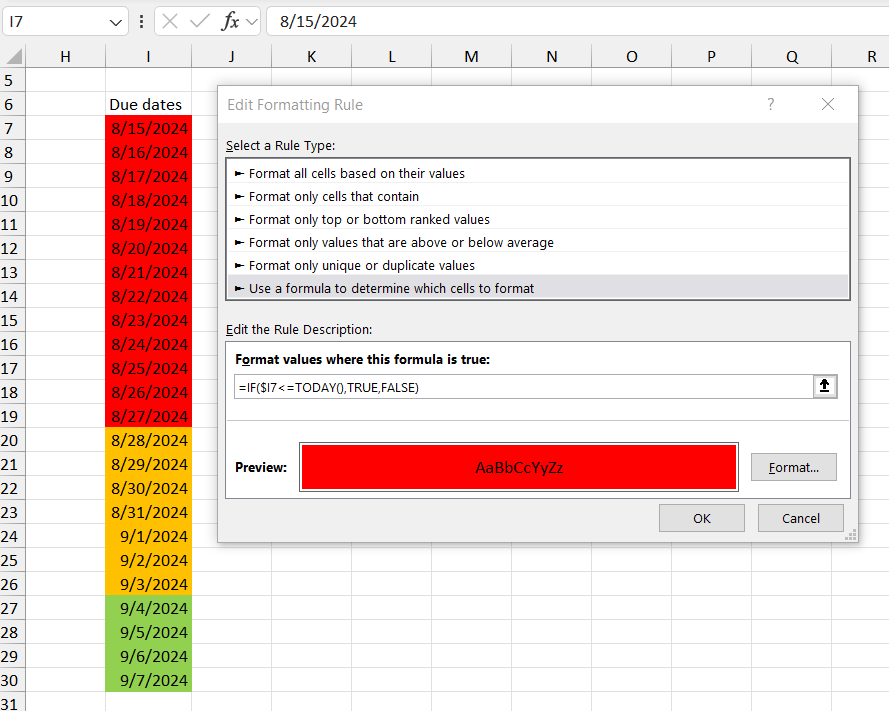Select row 20 header
Screen dimensions: 889x711
[12, 440]
